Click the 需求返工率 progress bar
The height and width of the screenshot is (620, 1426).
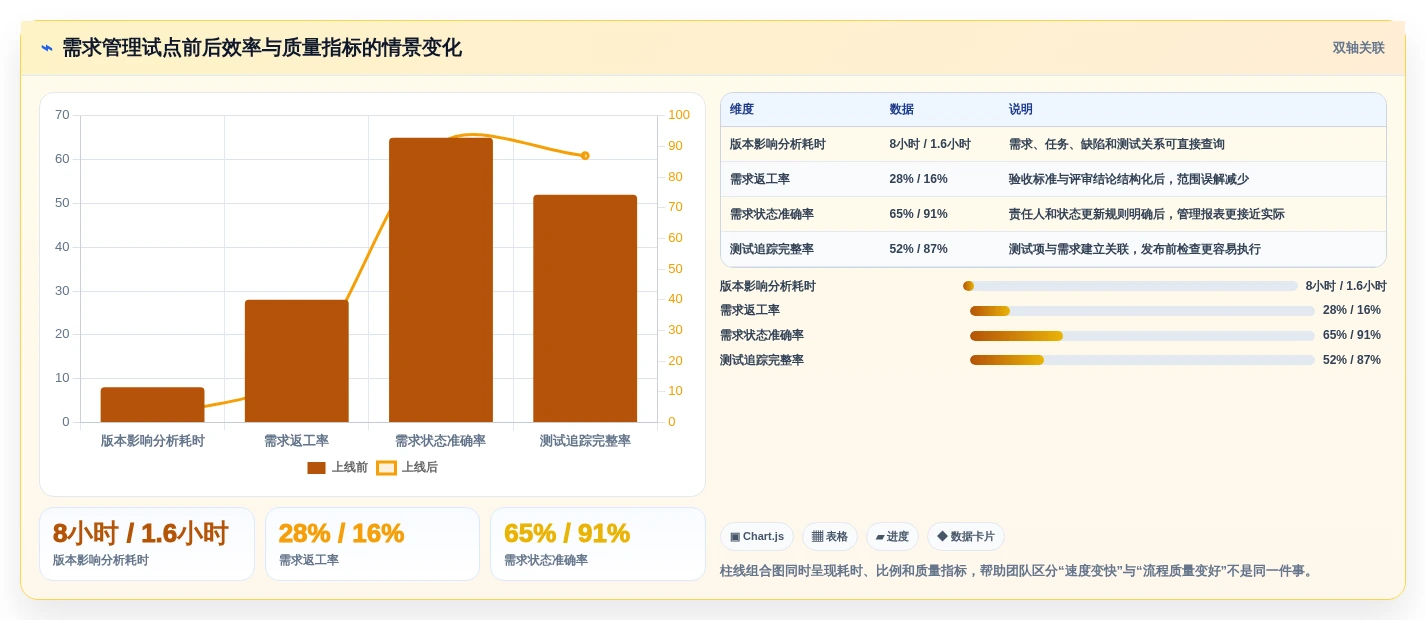(1142, 311)
